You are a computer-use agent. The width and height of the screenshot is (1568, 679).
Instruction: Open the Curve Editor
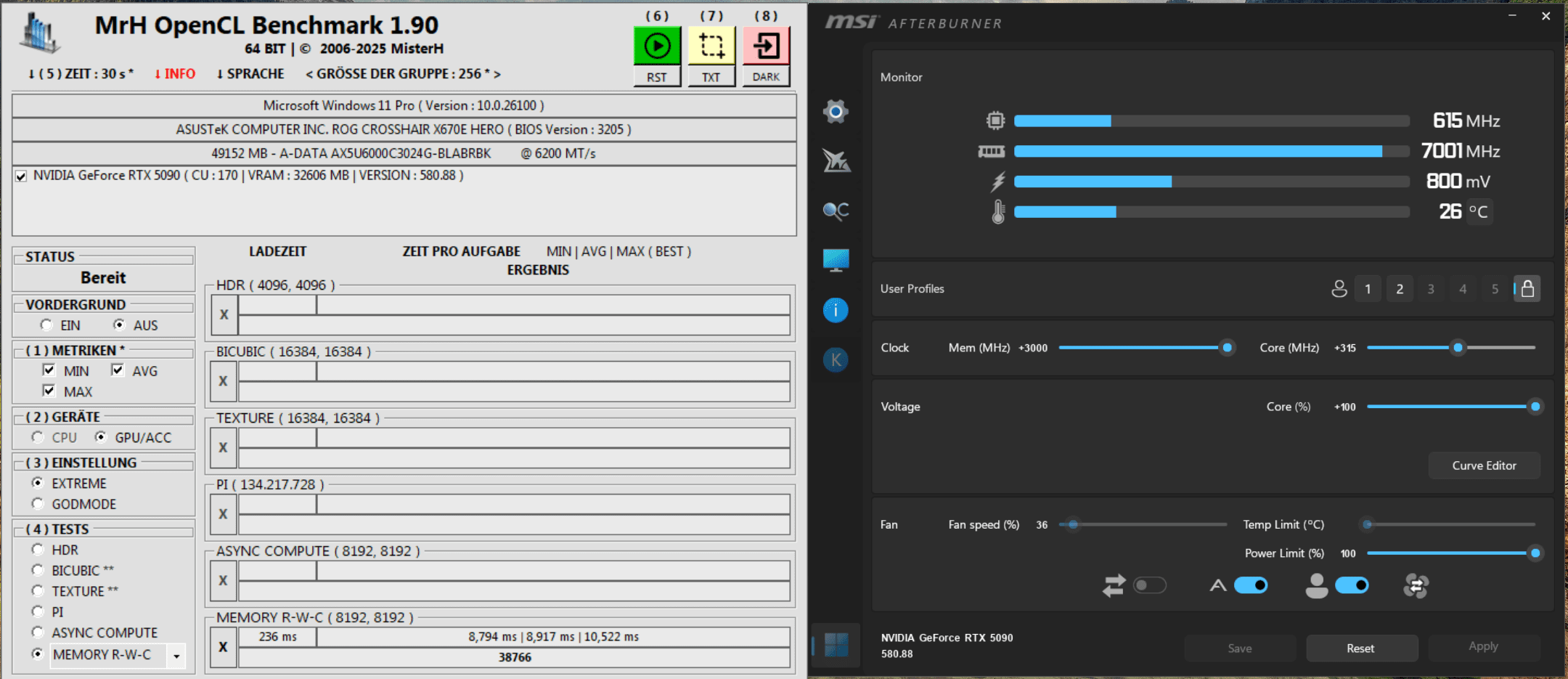[x=1484, y=465]
